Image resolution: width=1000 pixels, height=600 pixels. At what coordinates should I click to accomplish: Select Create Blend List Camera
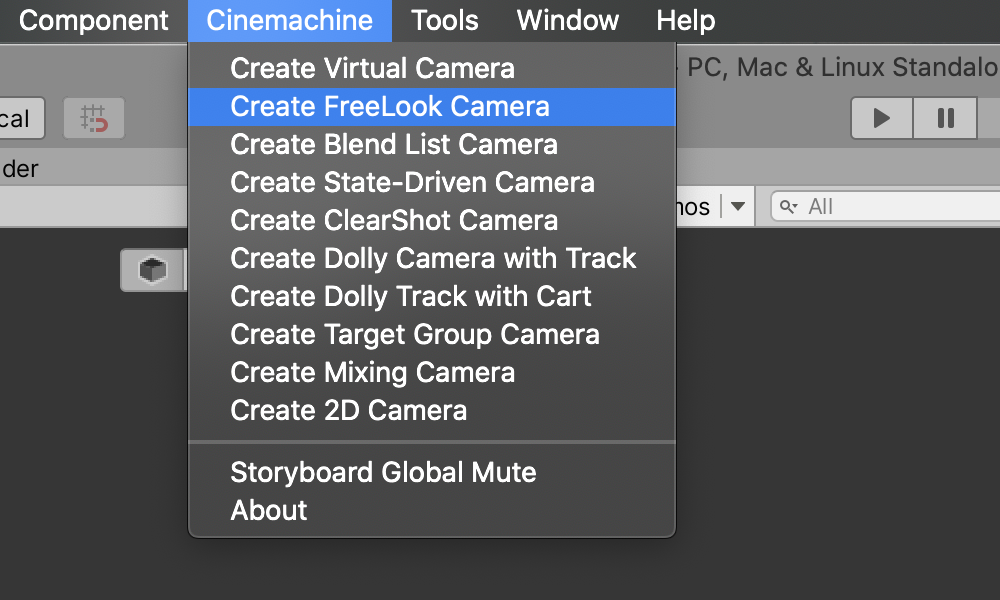tap(394, 145)
